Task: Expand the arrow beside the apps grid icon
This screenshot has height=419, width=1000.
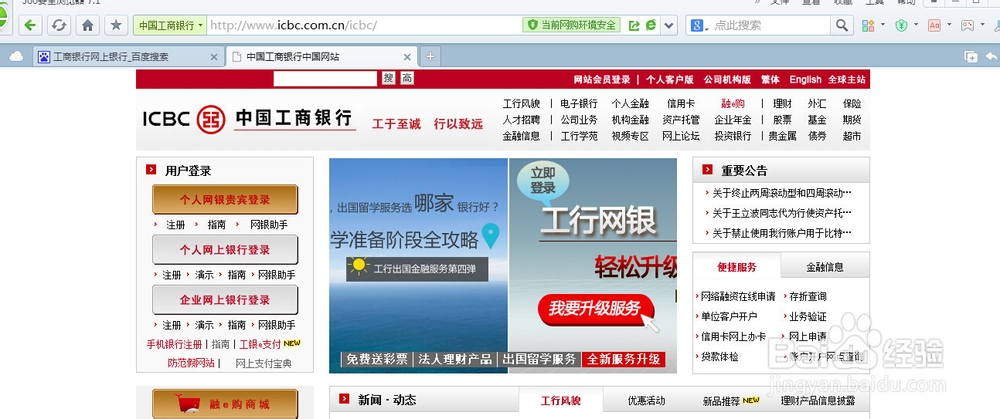Action: tap(883, 26)
